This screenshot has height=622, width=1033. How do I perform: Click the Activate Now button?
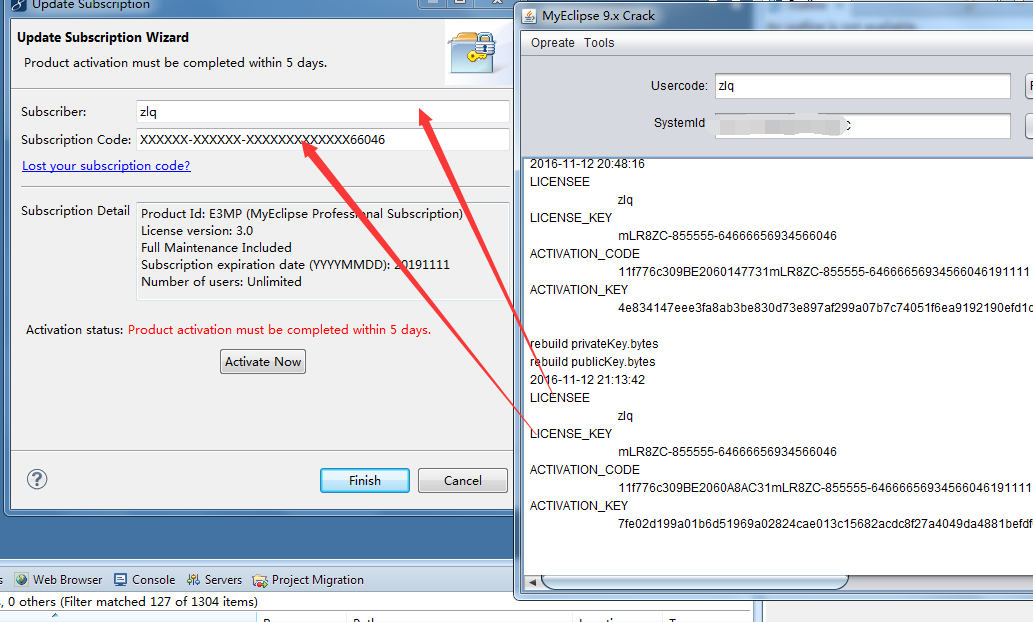coord(263,362)
